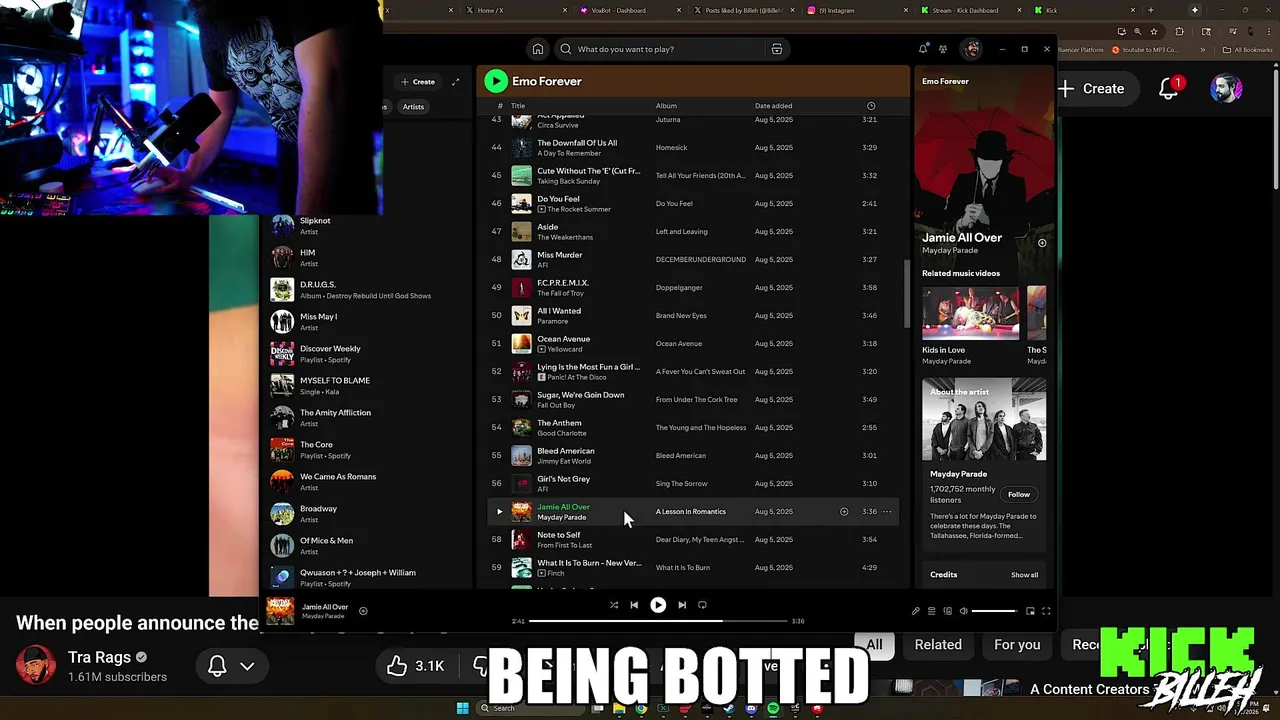Open YouTube account avatar menu
This screenshot has width=1280, height=720.
(x=1226, y=88)
